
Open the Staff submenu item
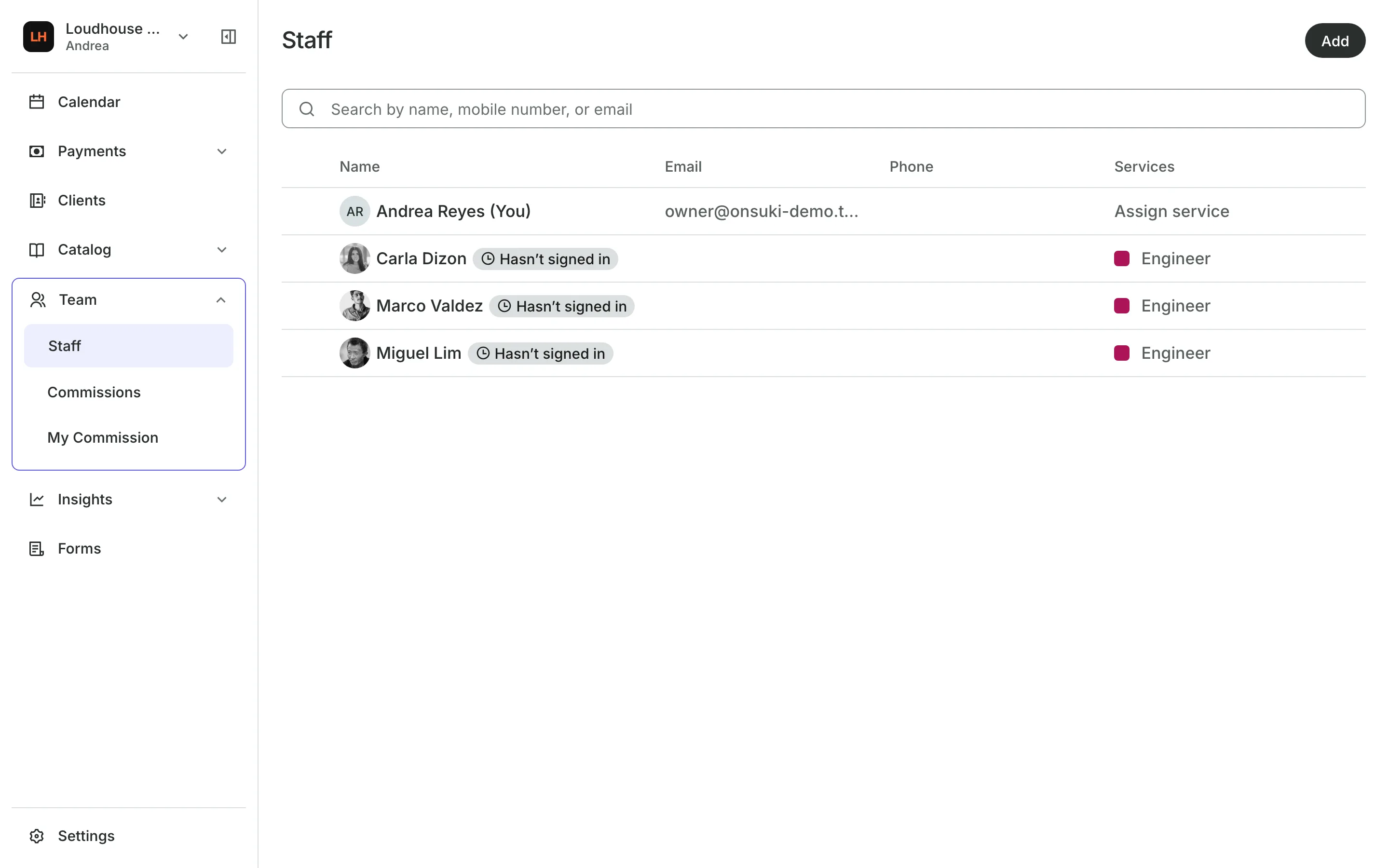pos(129,346)
